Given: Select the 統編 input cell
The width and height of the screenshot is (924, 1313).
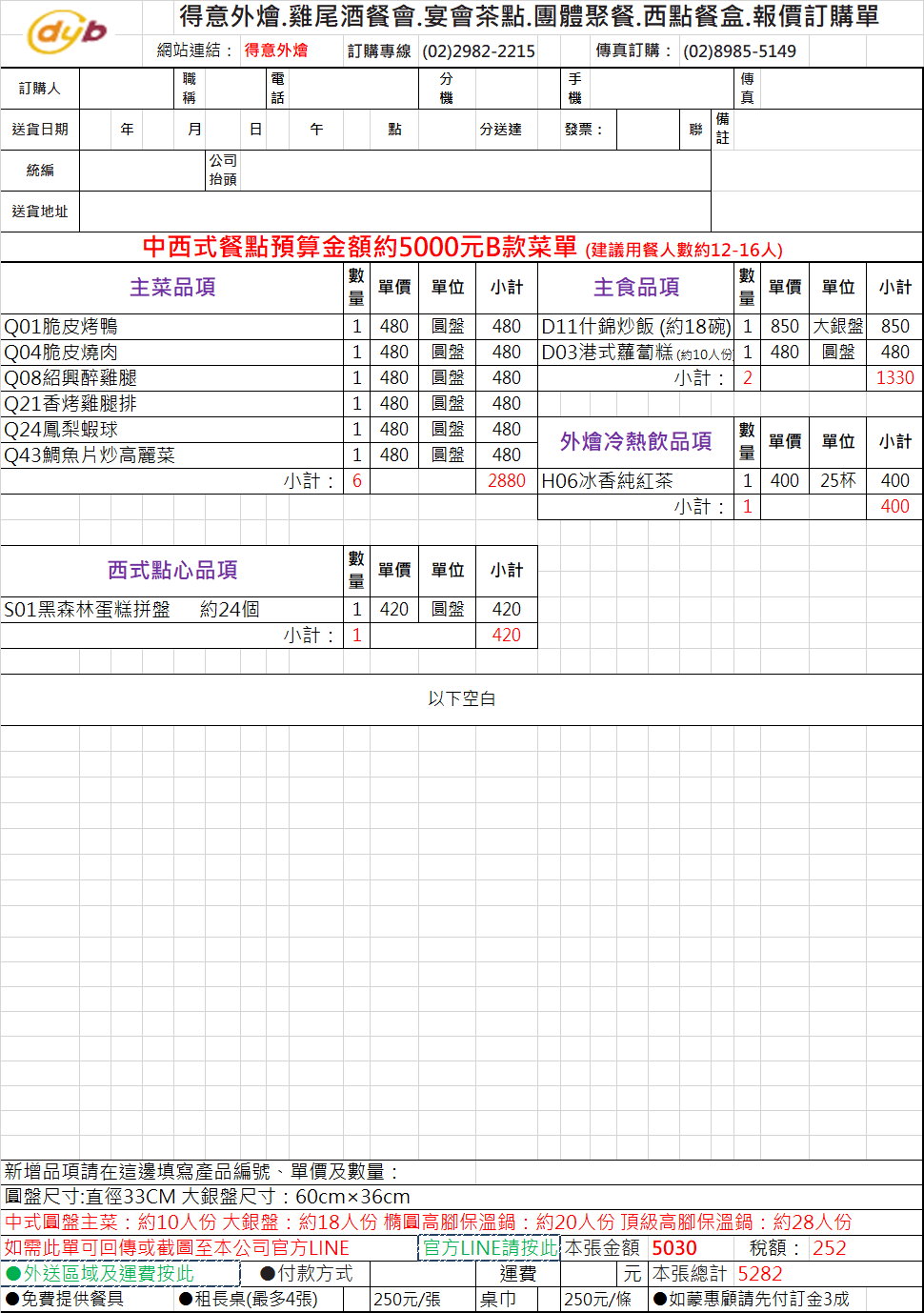Looking at the screenshot, I should 142,171.
